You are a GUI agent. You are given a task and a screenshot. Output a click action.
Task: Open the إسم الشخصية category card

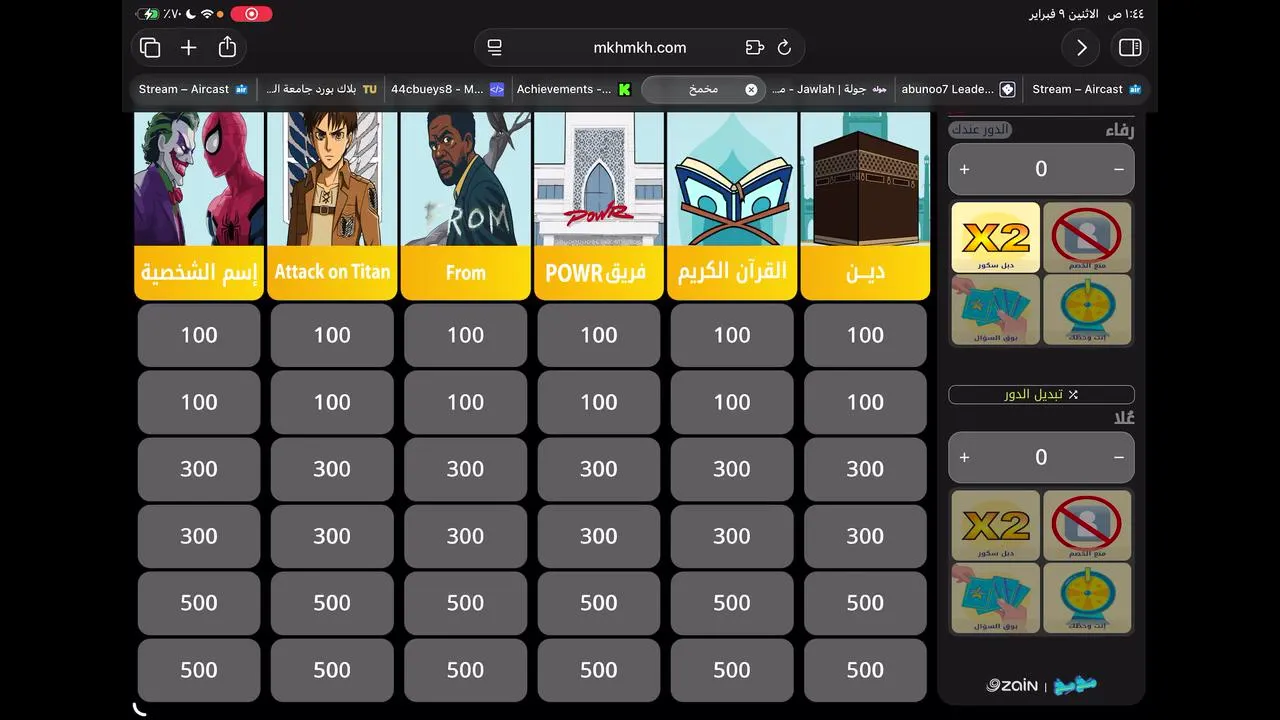point(199,206)
